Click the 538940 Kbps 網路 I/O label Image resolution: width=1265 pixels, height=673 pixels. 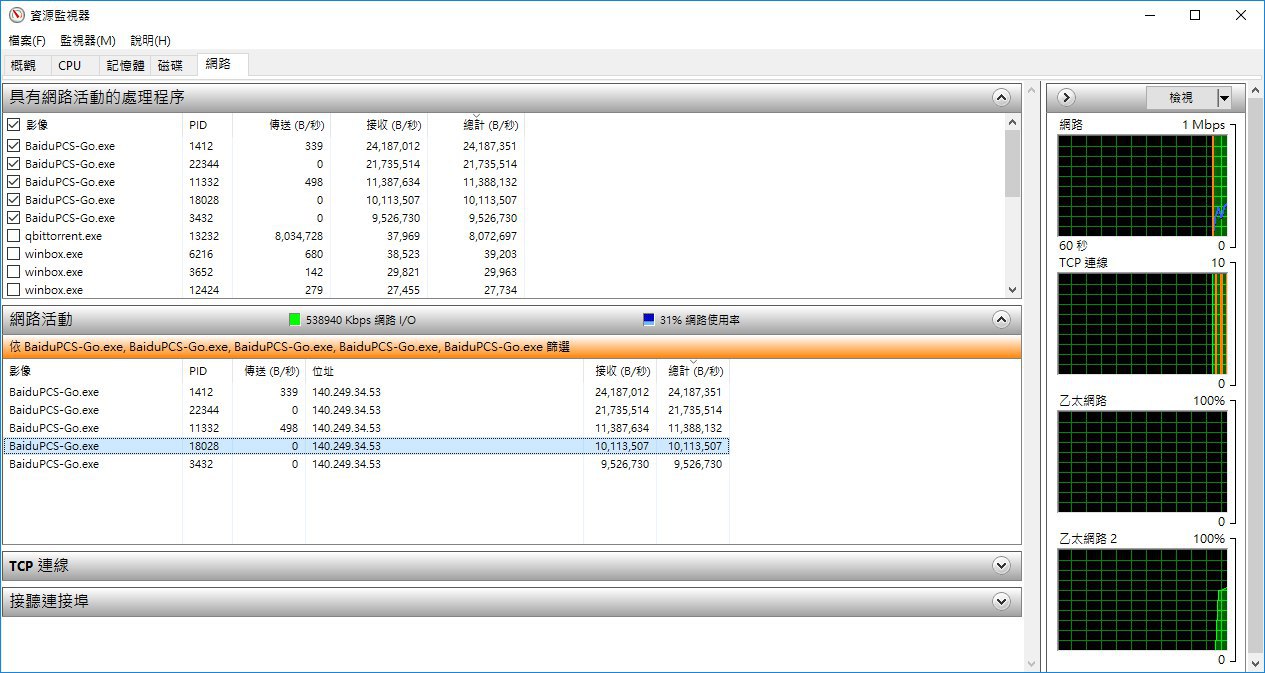[x=361, y=320]
